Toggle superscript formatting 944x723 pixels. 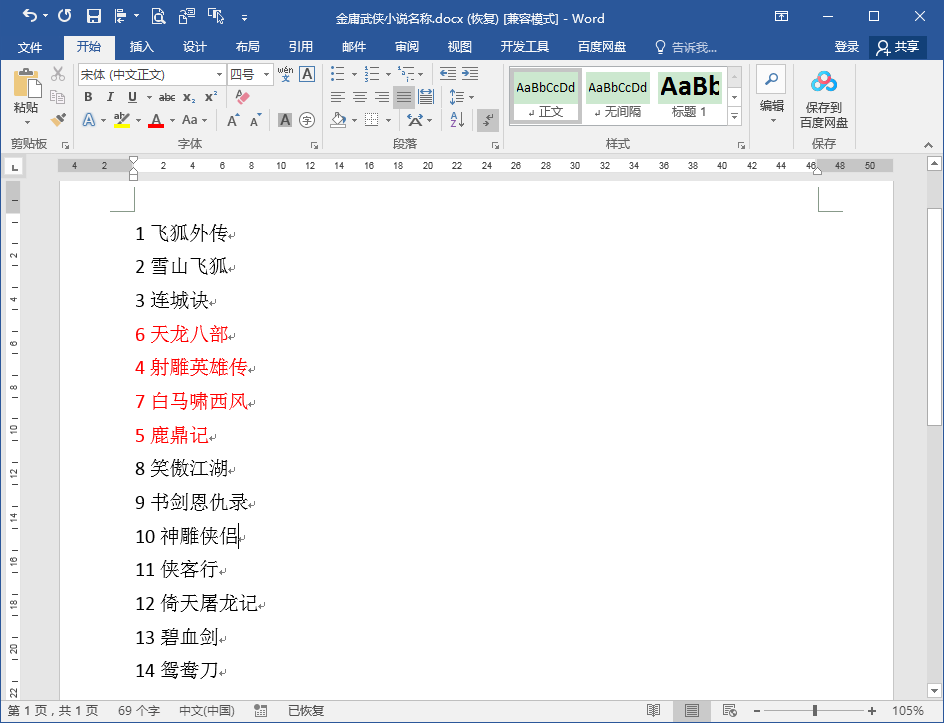click(x=211, y=97)
